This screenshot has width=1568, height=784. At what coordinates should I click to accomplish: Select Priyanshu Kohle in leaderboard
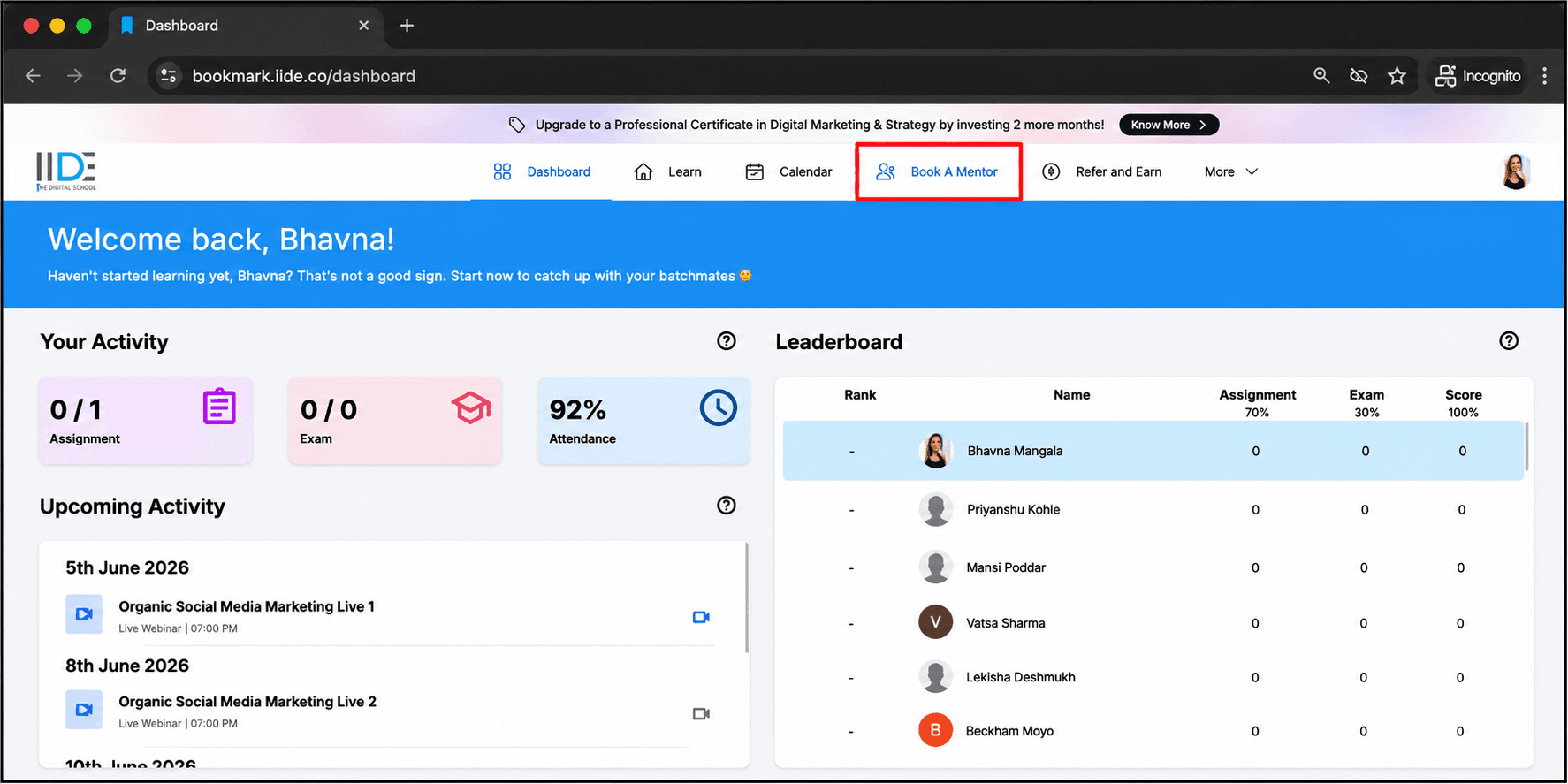point(1153,510)
